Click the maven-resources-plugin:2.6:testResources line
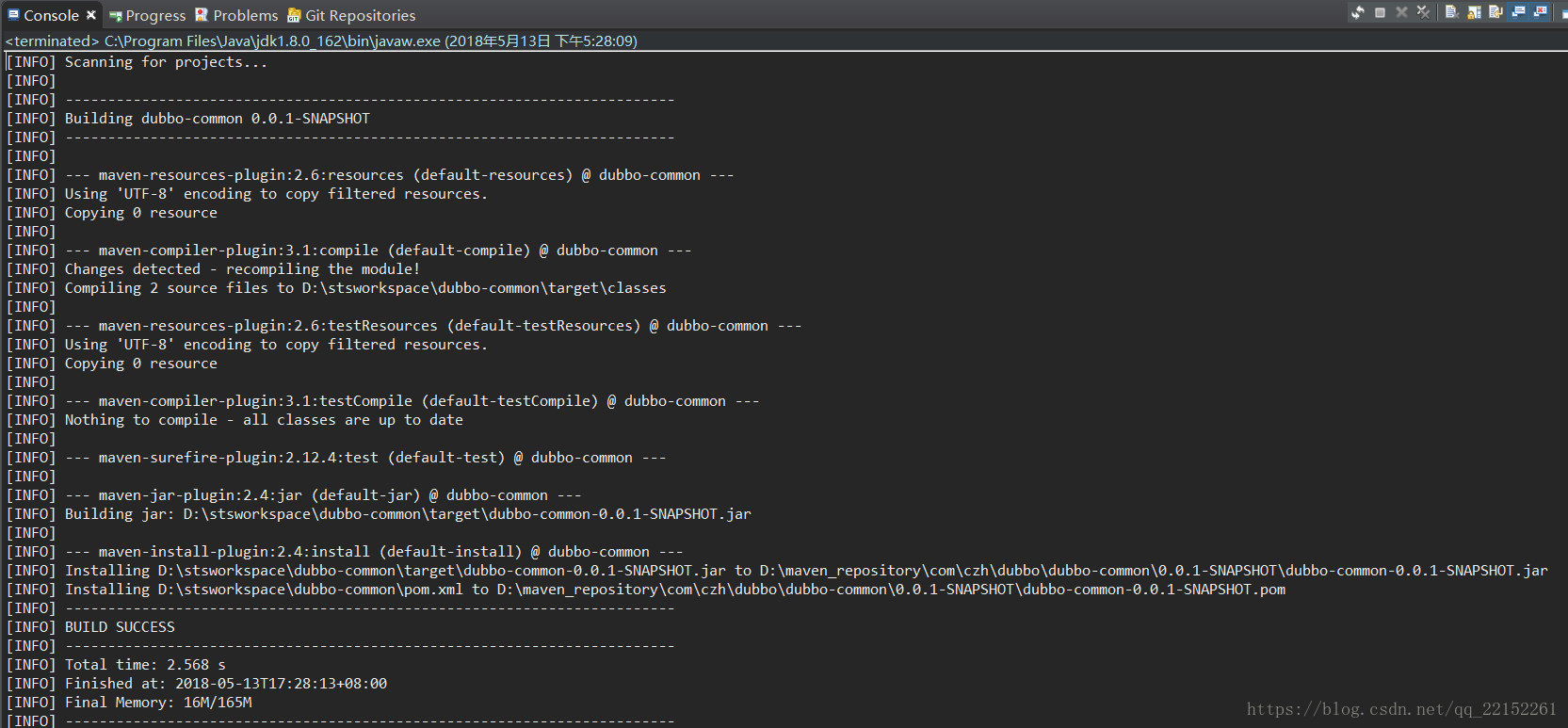 (404, 326)
